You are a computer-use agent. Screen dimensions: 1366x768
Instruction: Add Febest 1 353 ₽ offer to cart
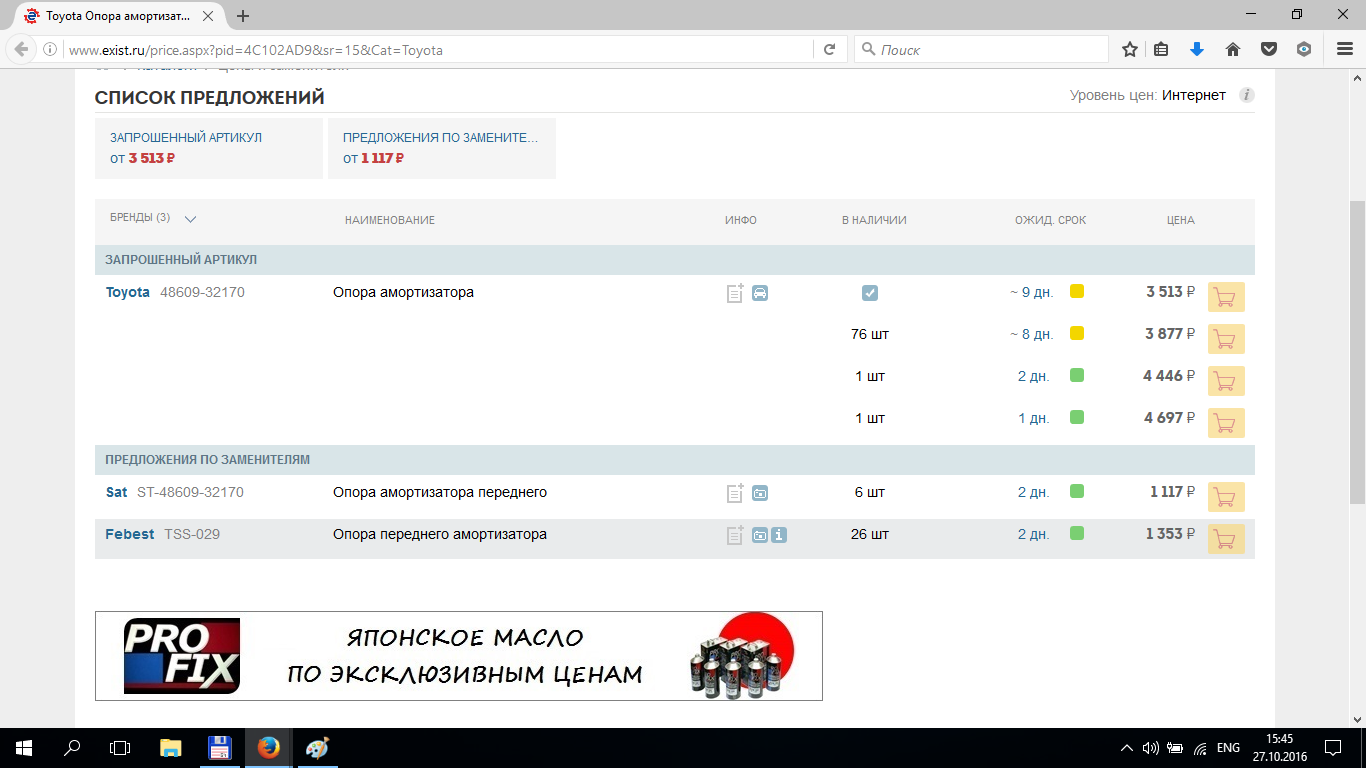click(x=1226, y=539)
